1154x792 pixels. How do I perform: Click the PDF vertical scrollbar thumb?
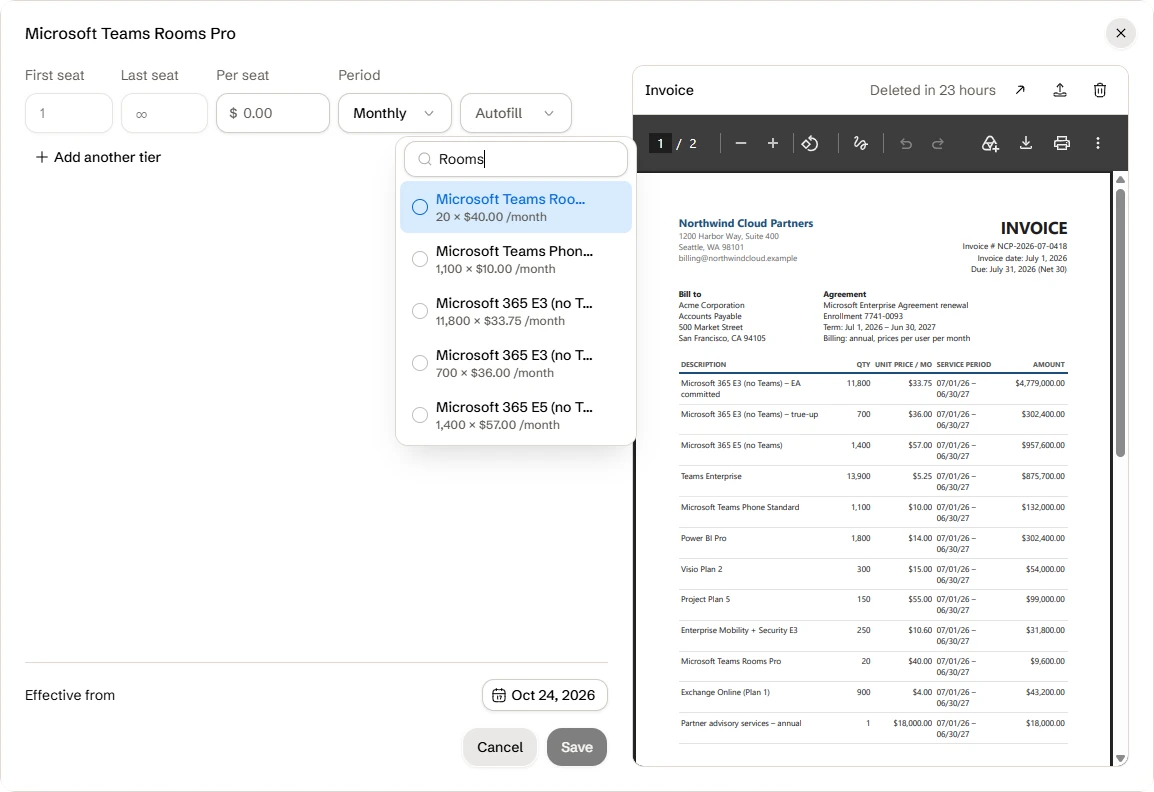(1120, 322)
